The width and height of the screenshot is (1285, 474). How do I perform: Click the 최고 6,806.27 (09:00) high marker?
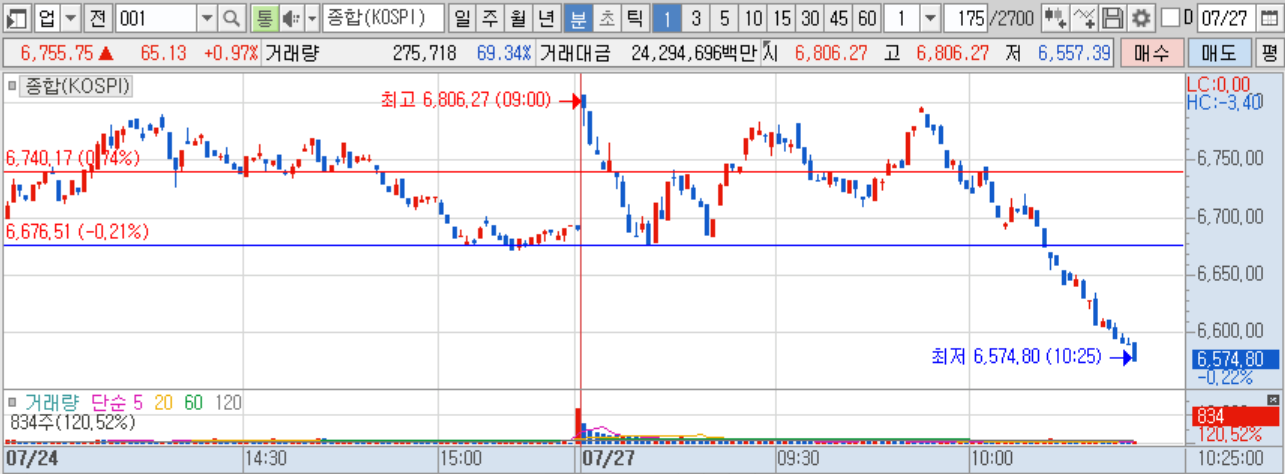[466, 99]
